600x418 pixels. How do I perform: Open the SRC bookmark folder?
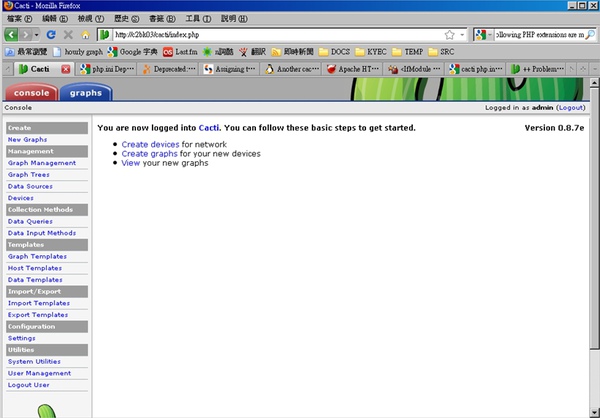(x=441, y=52)
